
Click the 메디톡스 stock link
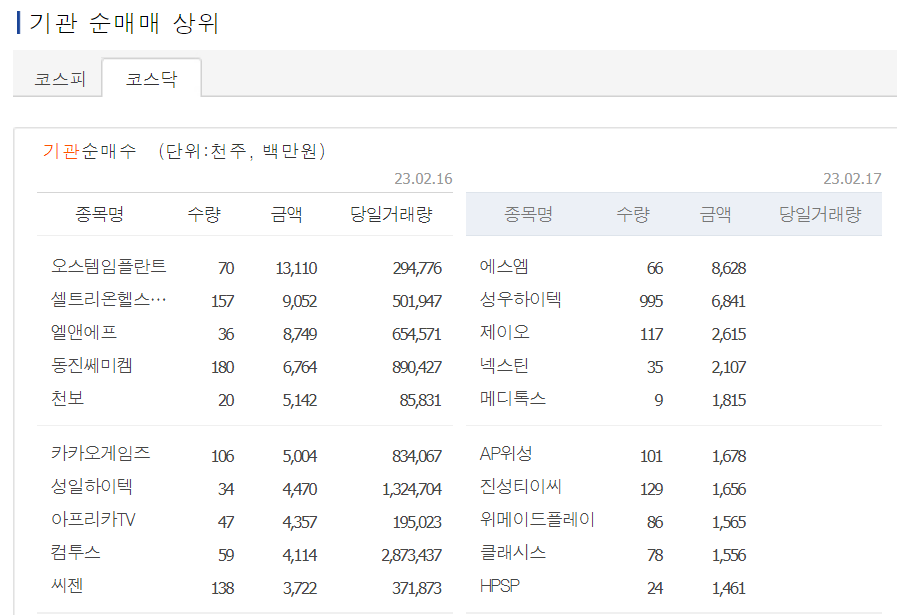513,399
